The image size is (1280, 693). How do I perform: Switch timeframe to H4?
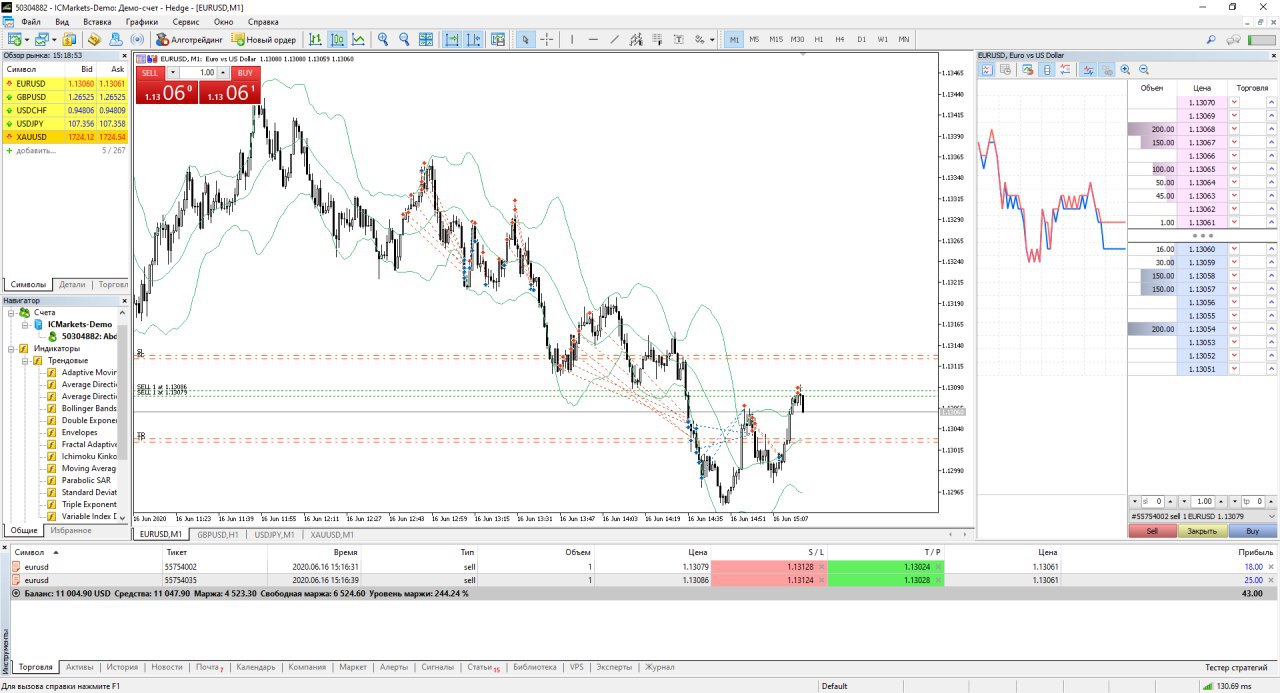(x=840, y=40)
